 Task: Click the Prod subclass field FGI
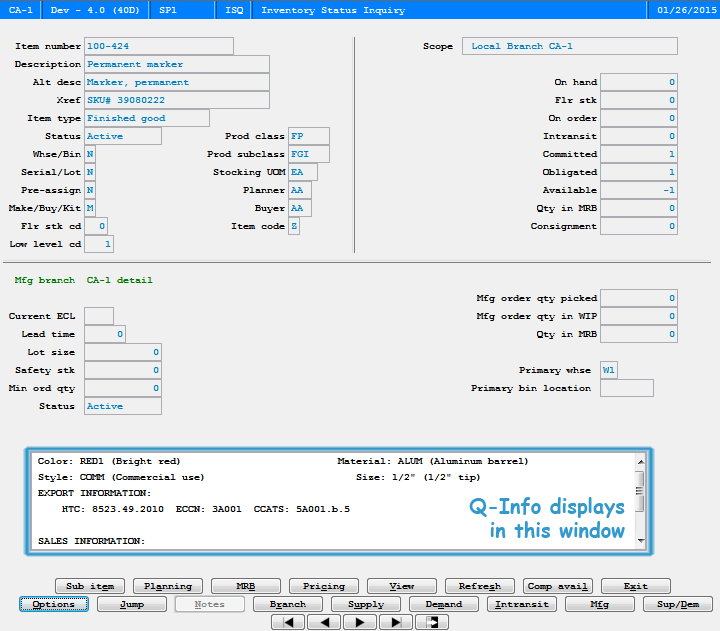309,154
